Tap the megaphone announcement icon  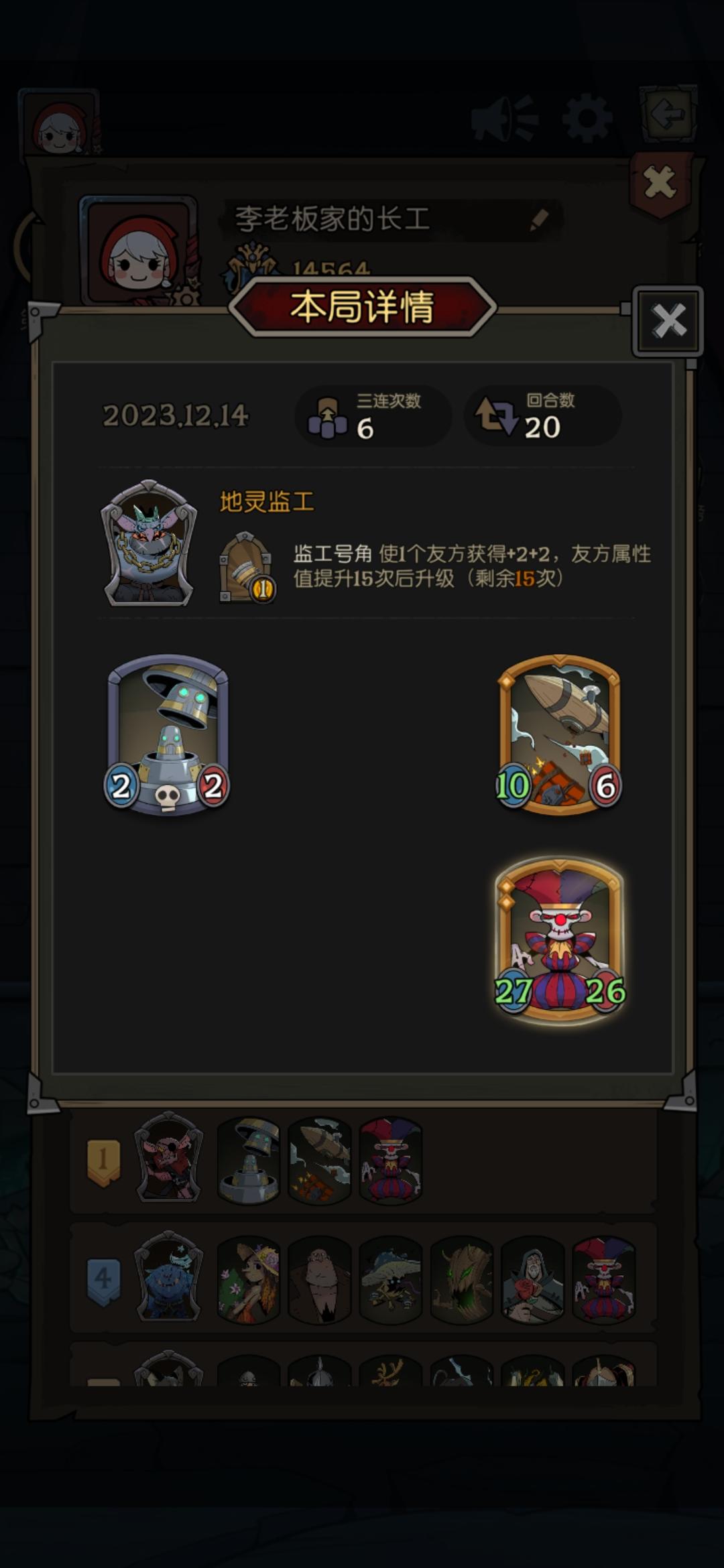504,119
